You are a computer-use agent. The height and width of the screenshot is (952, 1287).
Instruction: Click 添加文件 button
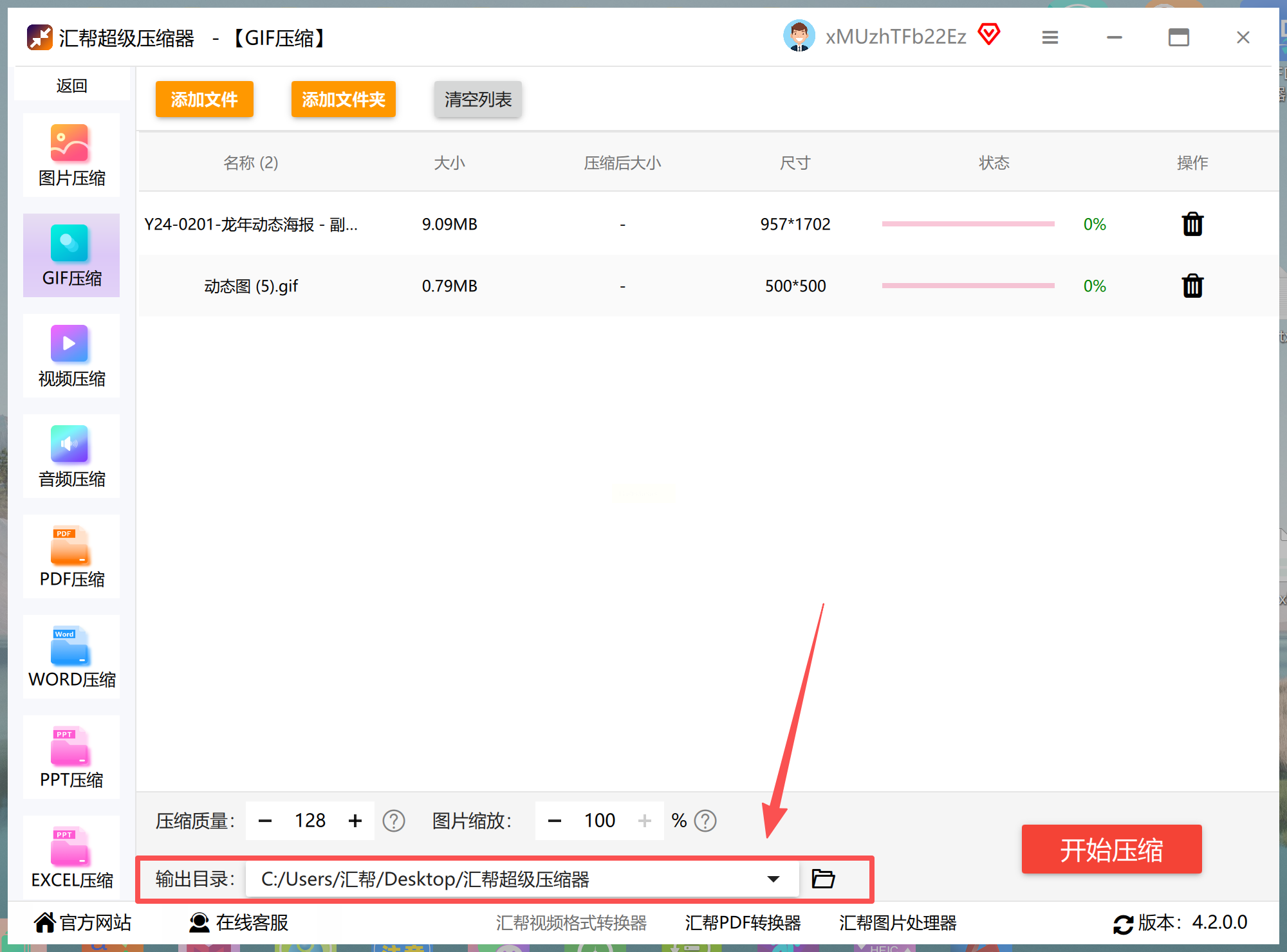pyautogui.click(x=204, y=99)
